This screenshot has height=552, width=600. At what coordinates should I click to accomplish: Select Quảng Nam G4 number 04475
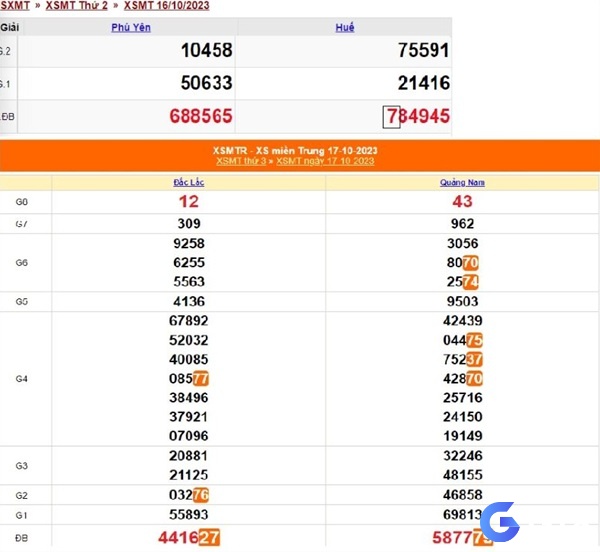point(463,340)
